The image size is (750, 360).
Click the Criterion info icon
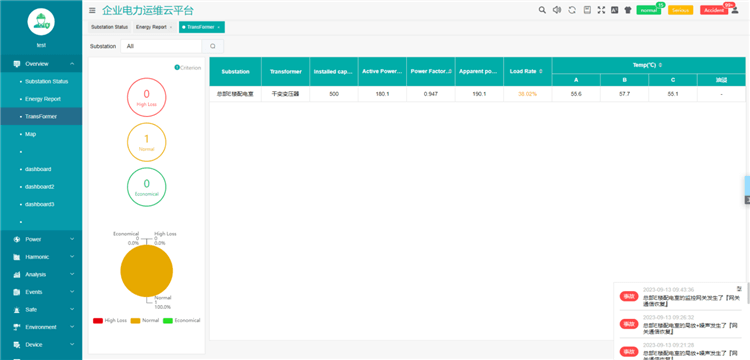coord(177,68)
